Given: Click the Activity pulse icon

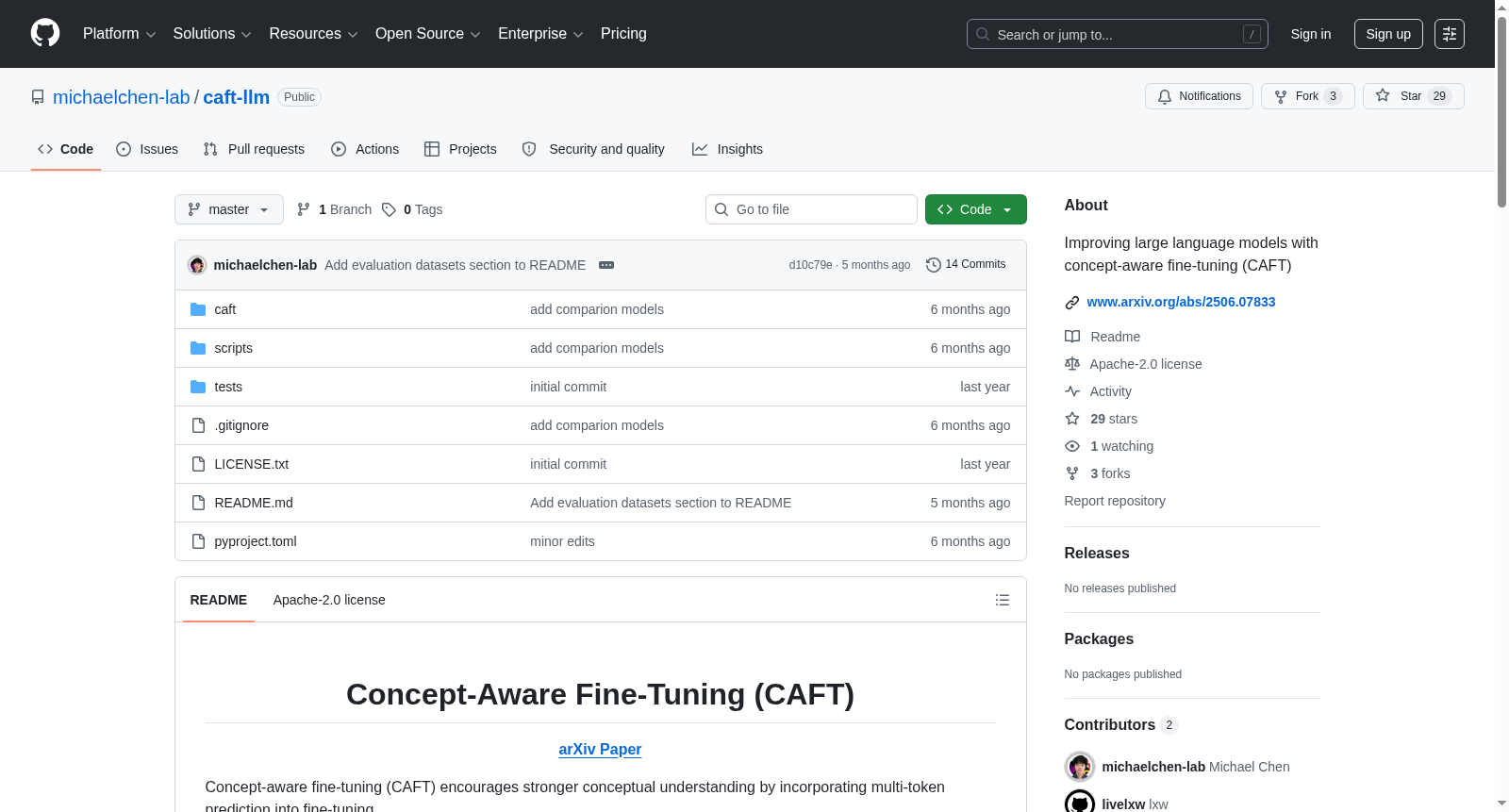Looking at the screenshot, I should pyautogui.click(x=1072, y=391).
